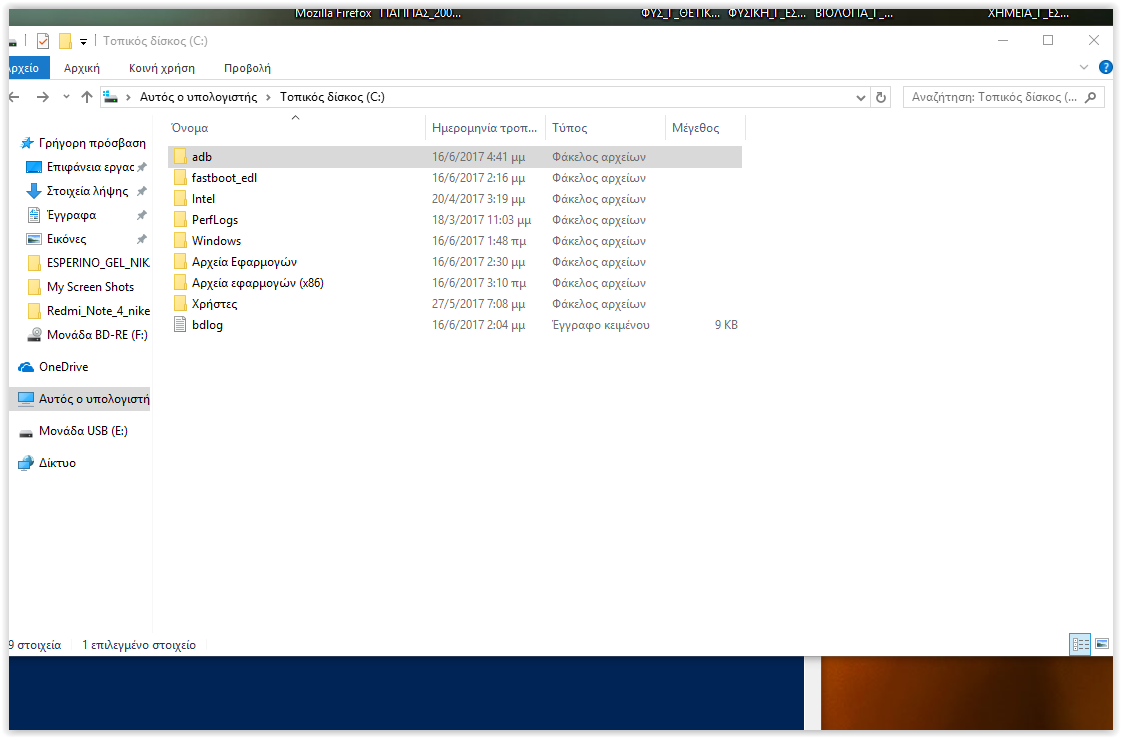Open OneDrive in the navigation pane
The image size is (1121, 738).
coord(63,367)
